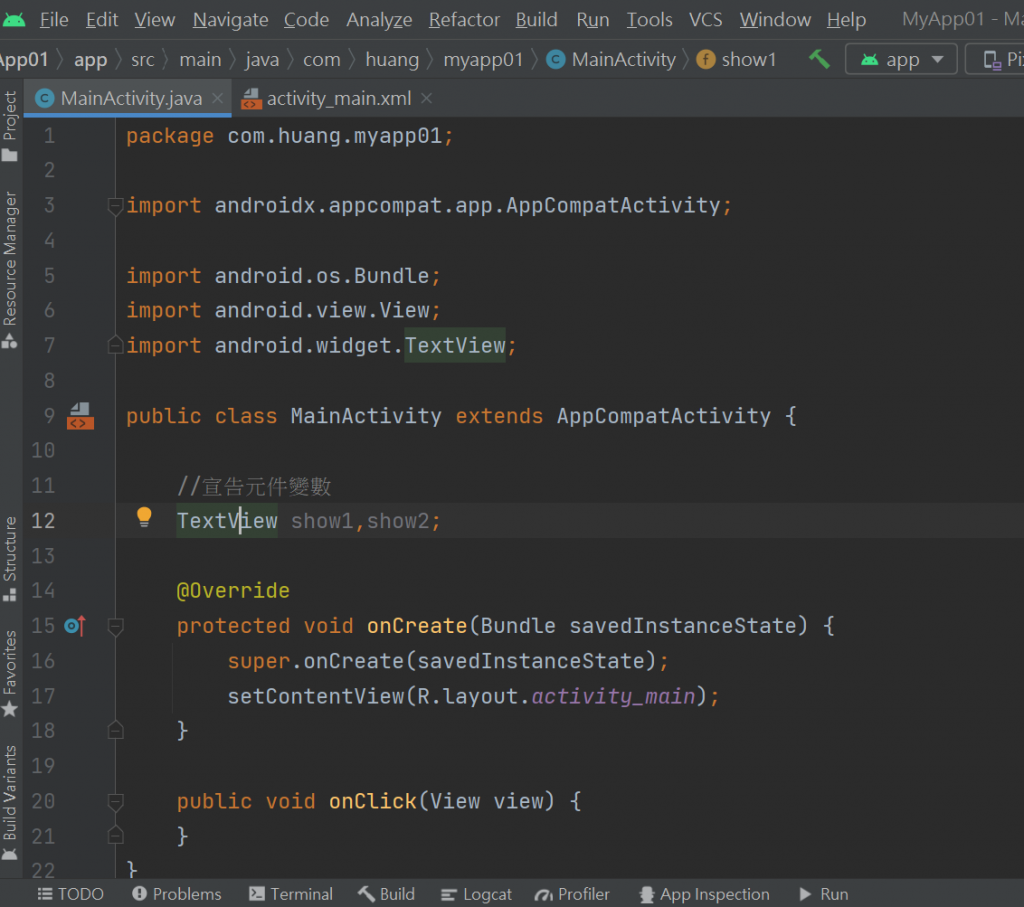Click the @Override annotation
This screenshot has width=1024, height=907.
click(x=233, y=590)
